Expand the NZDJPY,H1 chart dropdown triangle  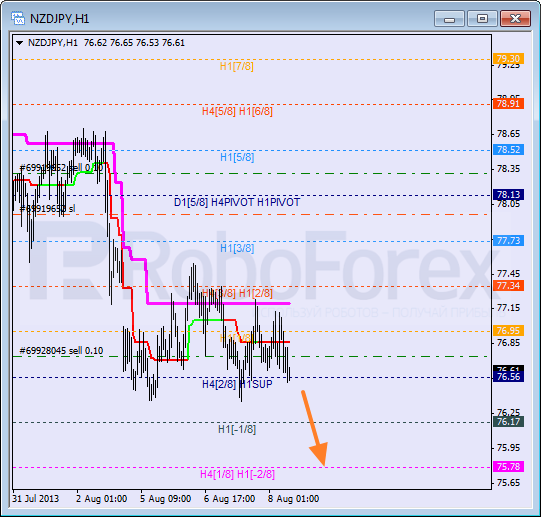click(x=19, y=43)
